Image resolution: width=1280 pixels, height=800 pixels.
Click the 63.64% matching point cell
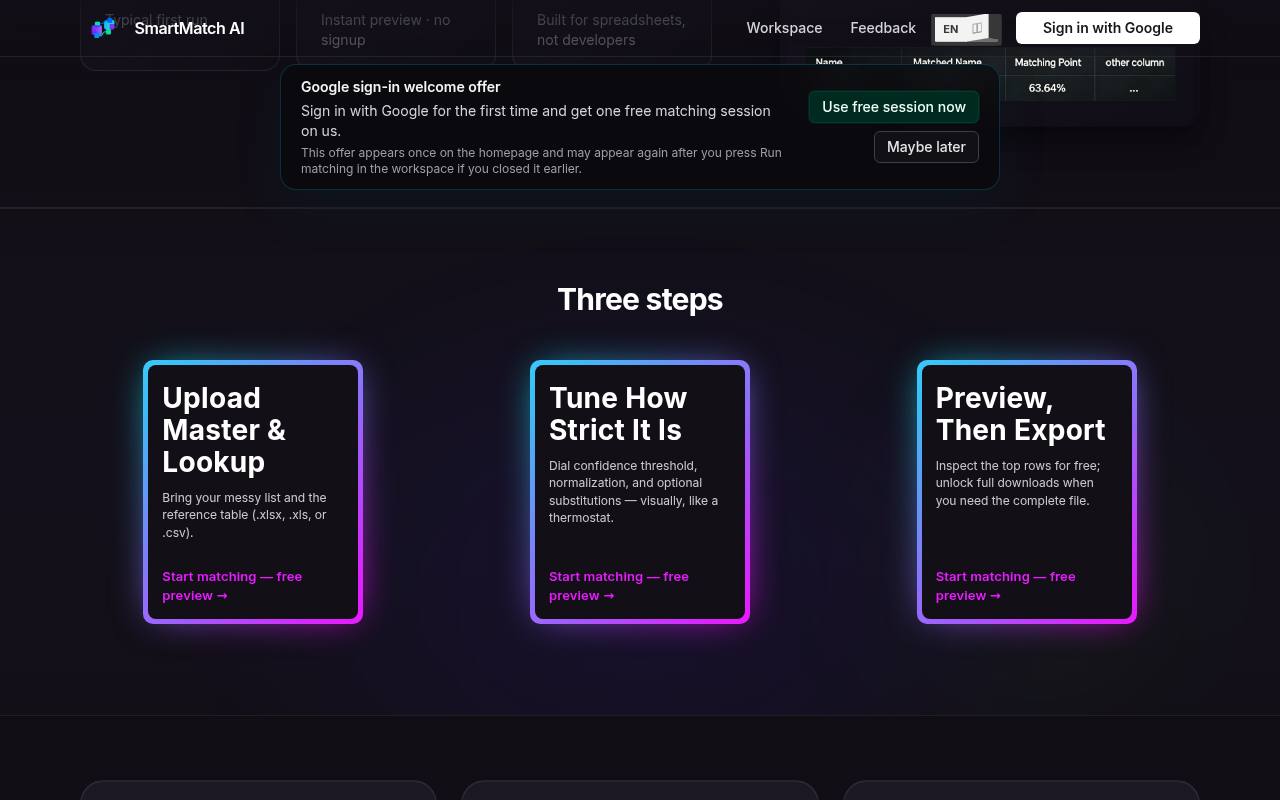coord(1047,88)
